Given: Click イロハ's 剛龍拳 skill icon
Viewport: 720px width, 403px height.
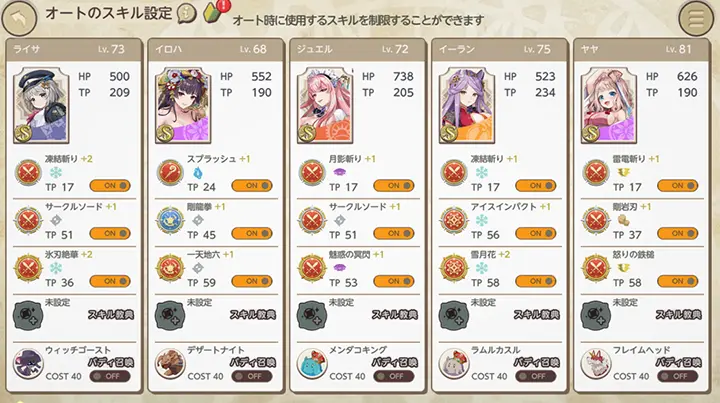Looking at the screenshot, I should (x=170, y=220).
